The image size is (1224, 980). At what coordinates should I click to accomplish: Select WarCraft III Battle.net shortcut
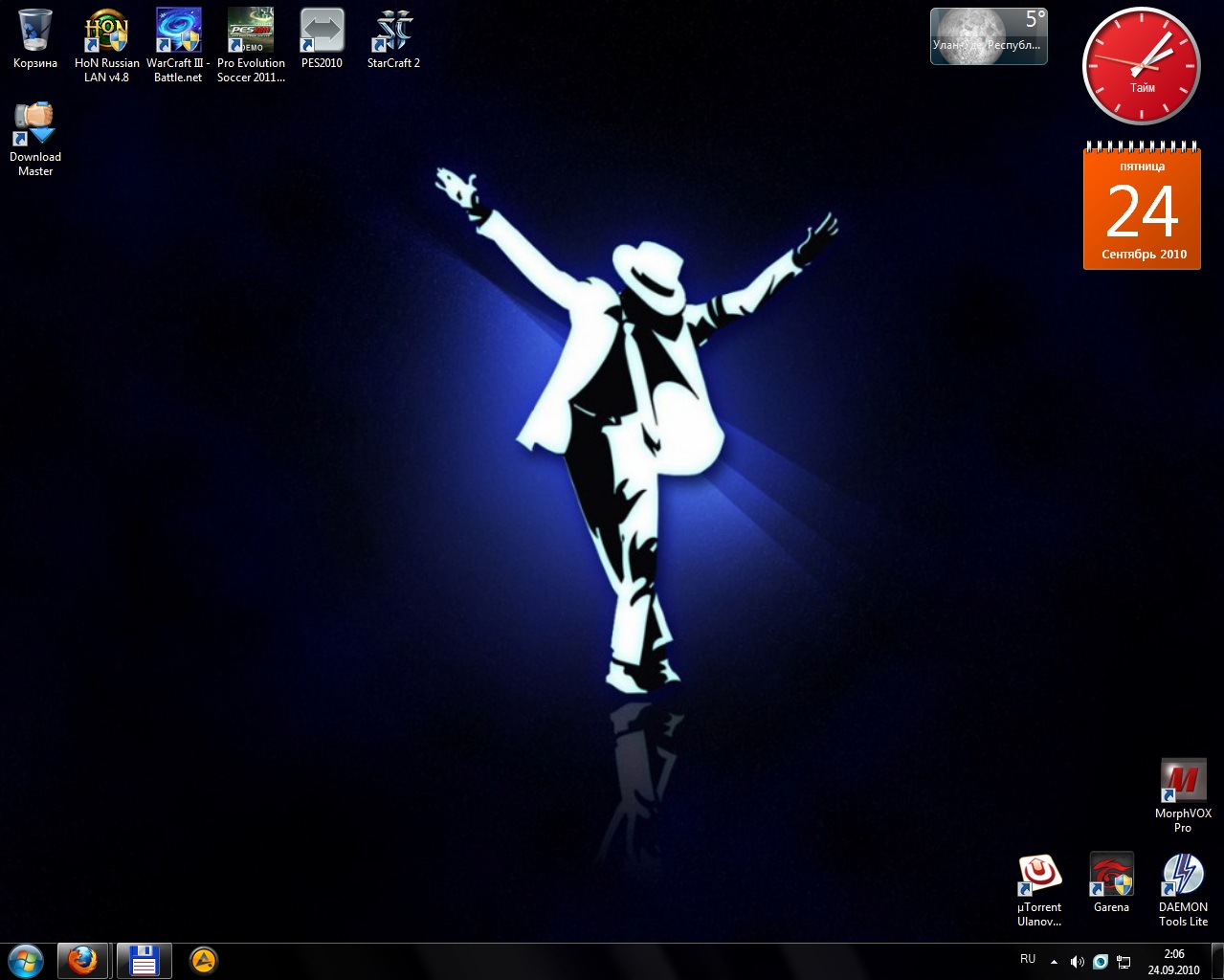(x=178, y=32)
